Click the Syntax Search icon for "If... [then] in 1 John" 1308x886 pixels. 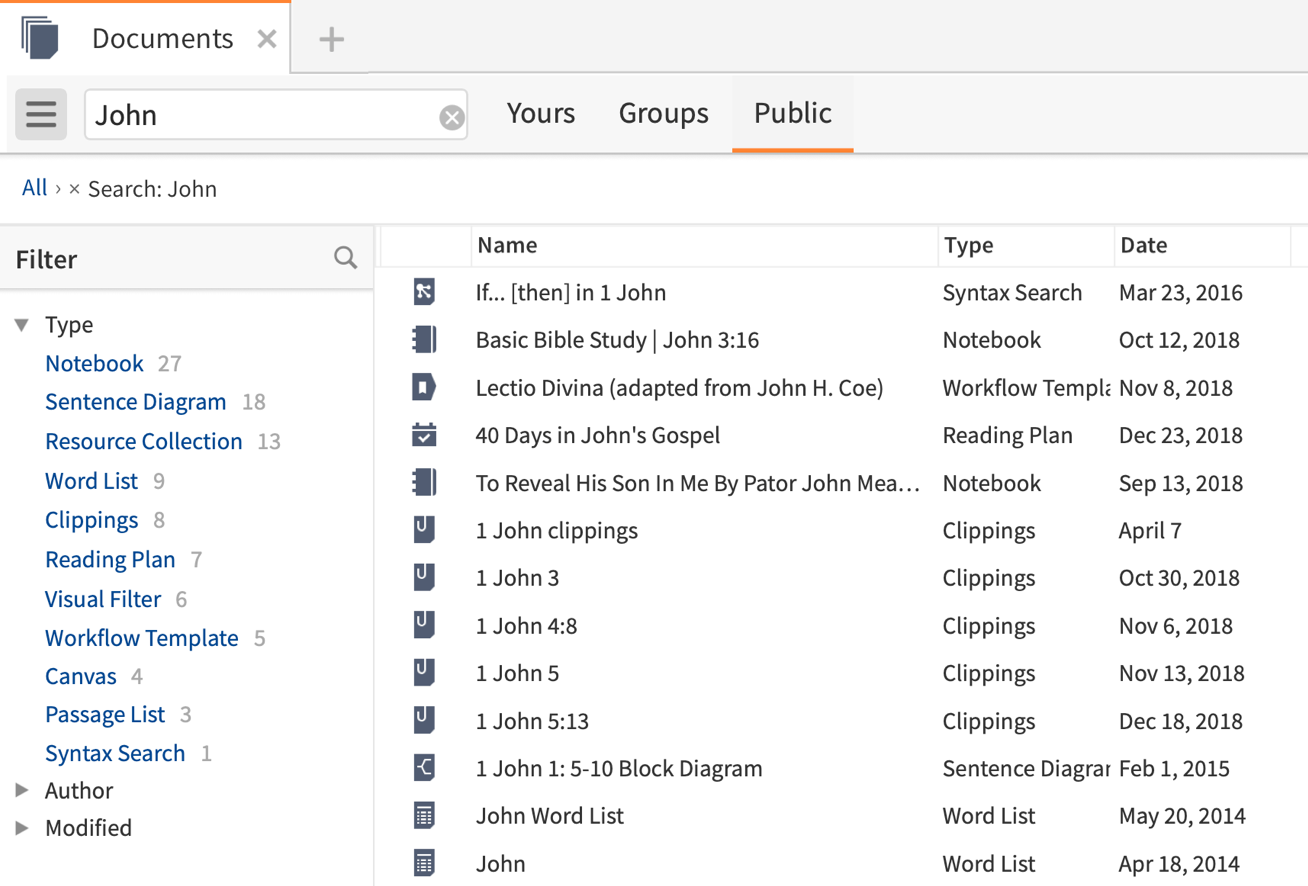point(426,292)
